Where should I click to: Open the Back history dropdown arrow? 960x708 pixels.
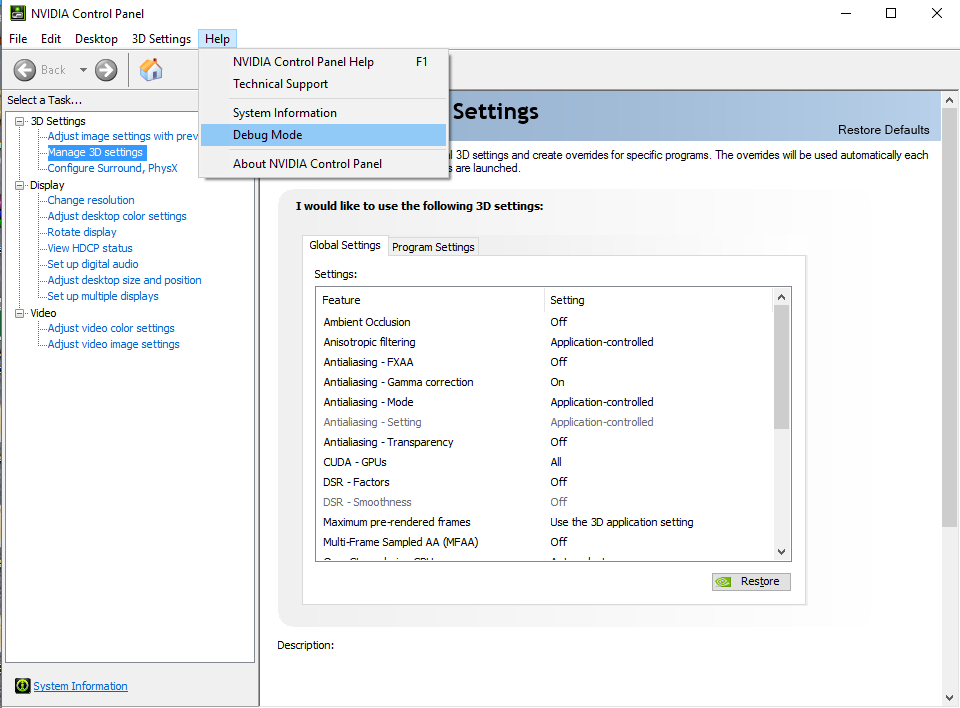(83, 70)
